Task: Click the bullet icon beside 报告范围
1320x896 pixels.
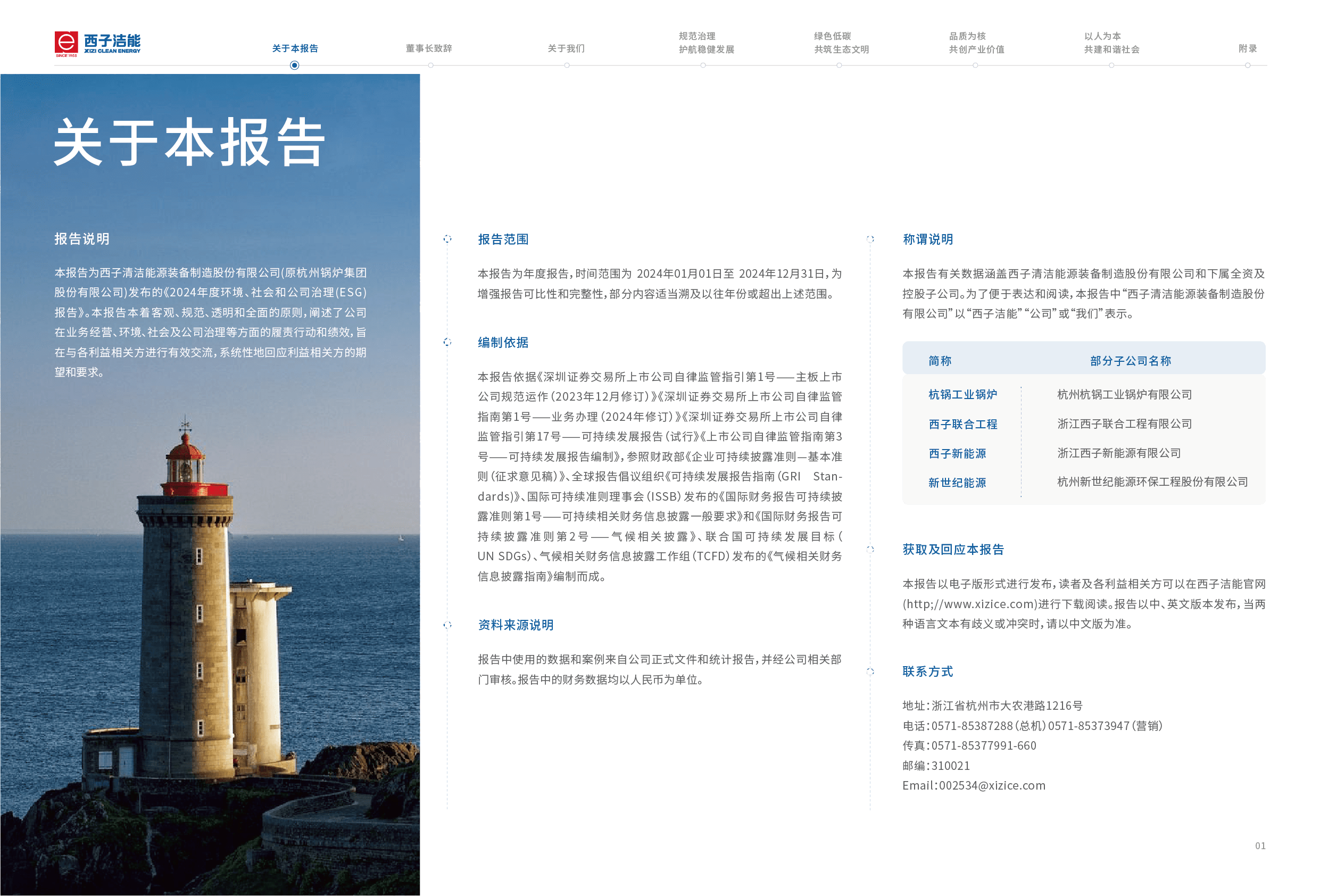Action: pos(447,239)
